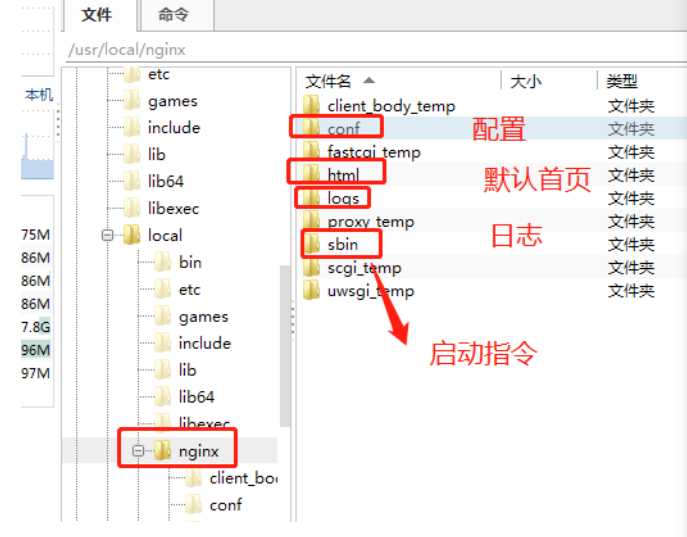The width and height of the screenshot is (687, 537).
Task: Click the 96M value in left panel
Action: 35,350
